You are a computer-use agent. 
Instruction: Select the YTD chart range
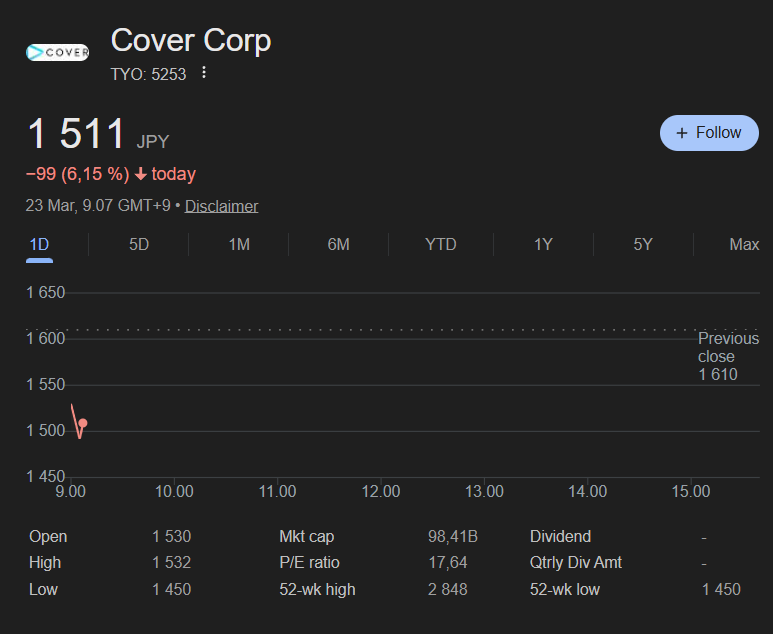click(x=441, y=245)
